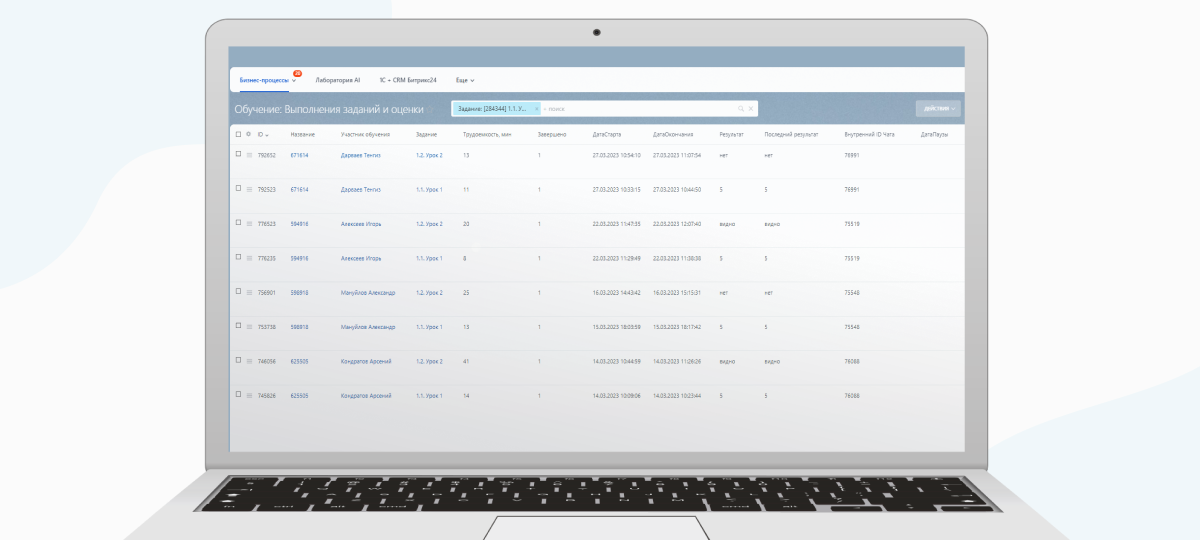Open grid settings gear icon
The width and height of the screenshot is (1200, 540).
coord(249,133)
